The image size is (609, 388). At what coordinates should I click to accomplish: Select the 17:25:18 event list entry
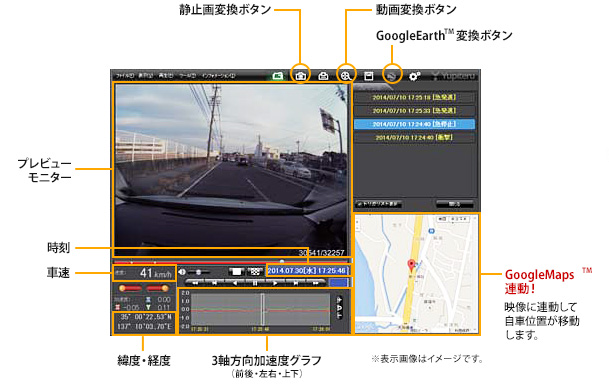pos(414,97)
